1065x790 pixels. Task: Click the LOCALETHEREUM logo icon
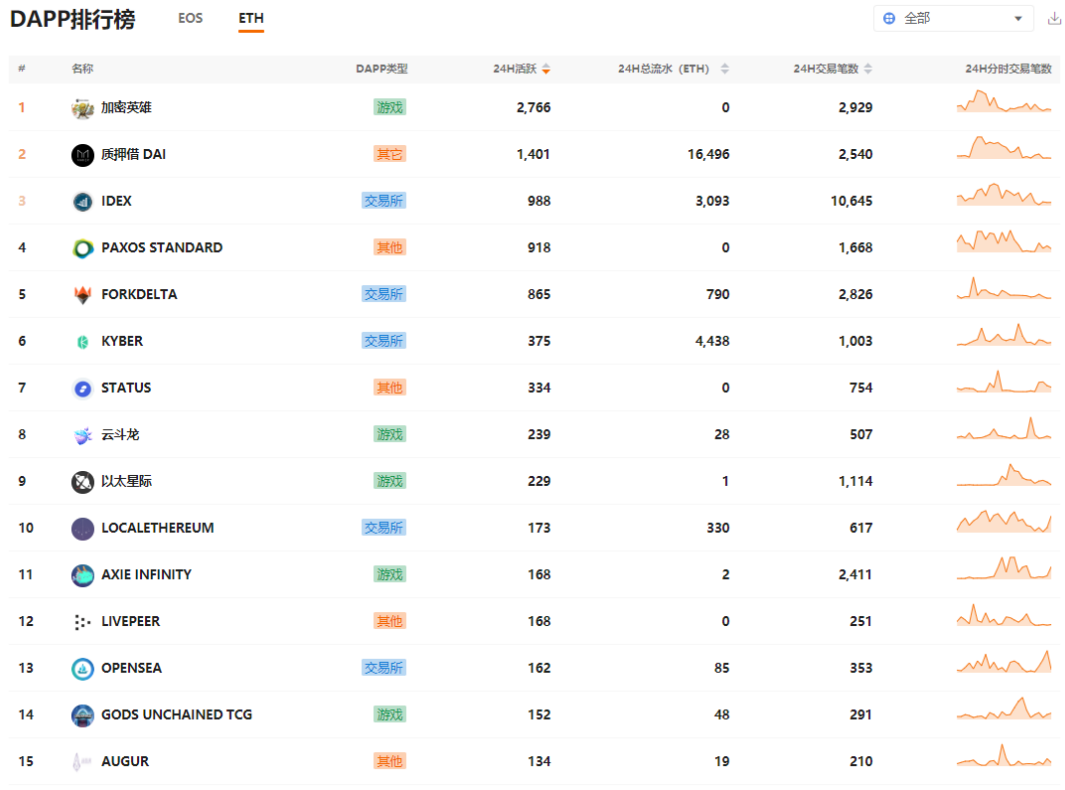click(x=83, y=528)
